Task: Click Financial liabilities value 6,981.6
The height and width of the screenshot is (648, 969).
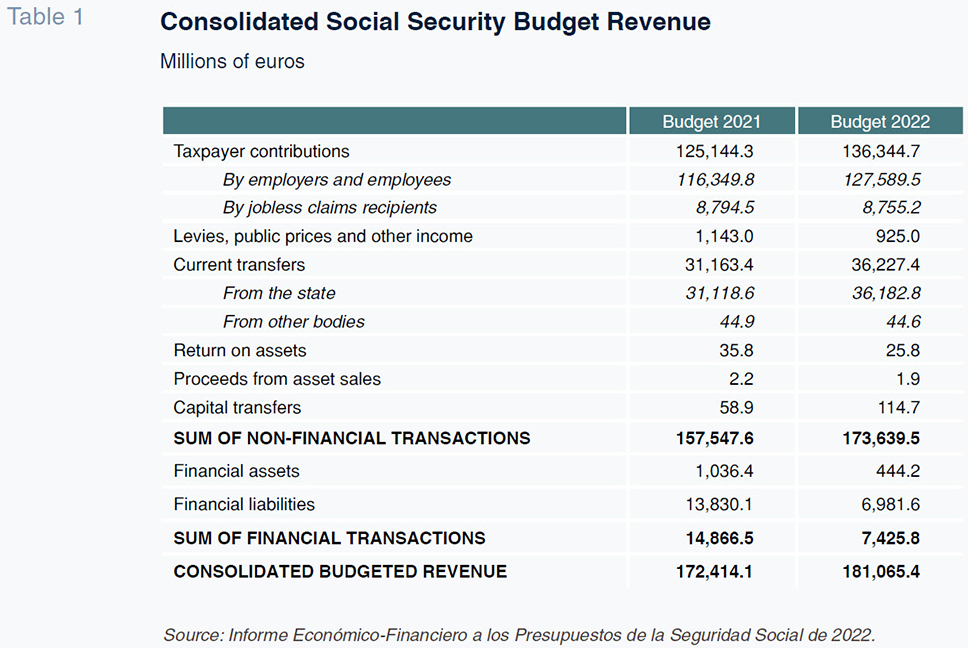Action: 891,505
